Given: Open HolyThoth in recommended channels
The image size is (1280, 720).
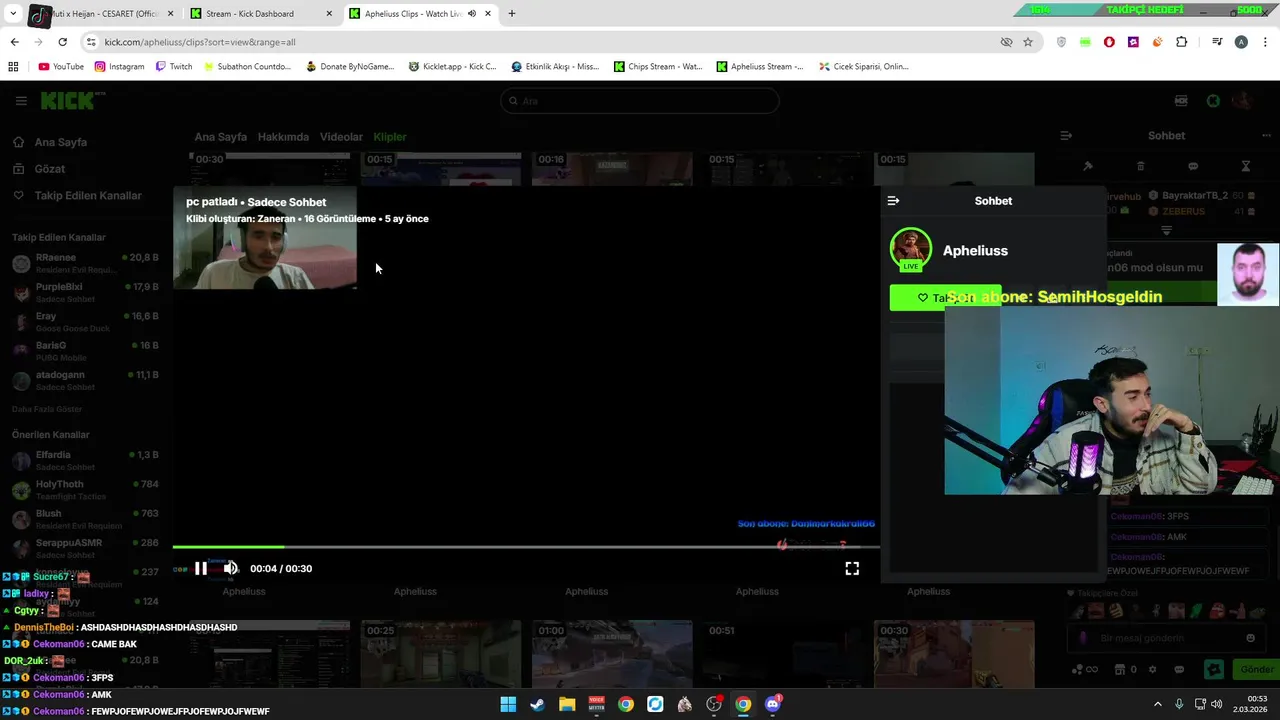Looking at the screenshot, I should coord(86,490).
